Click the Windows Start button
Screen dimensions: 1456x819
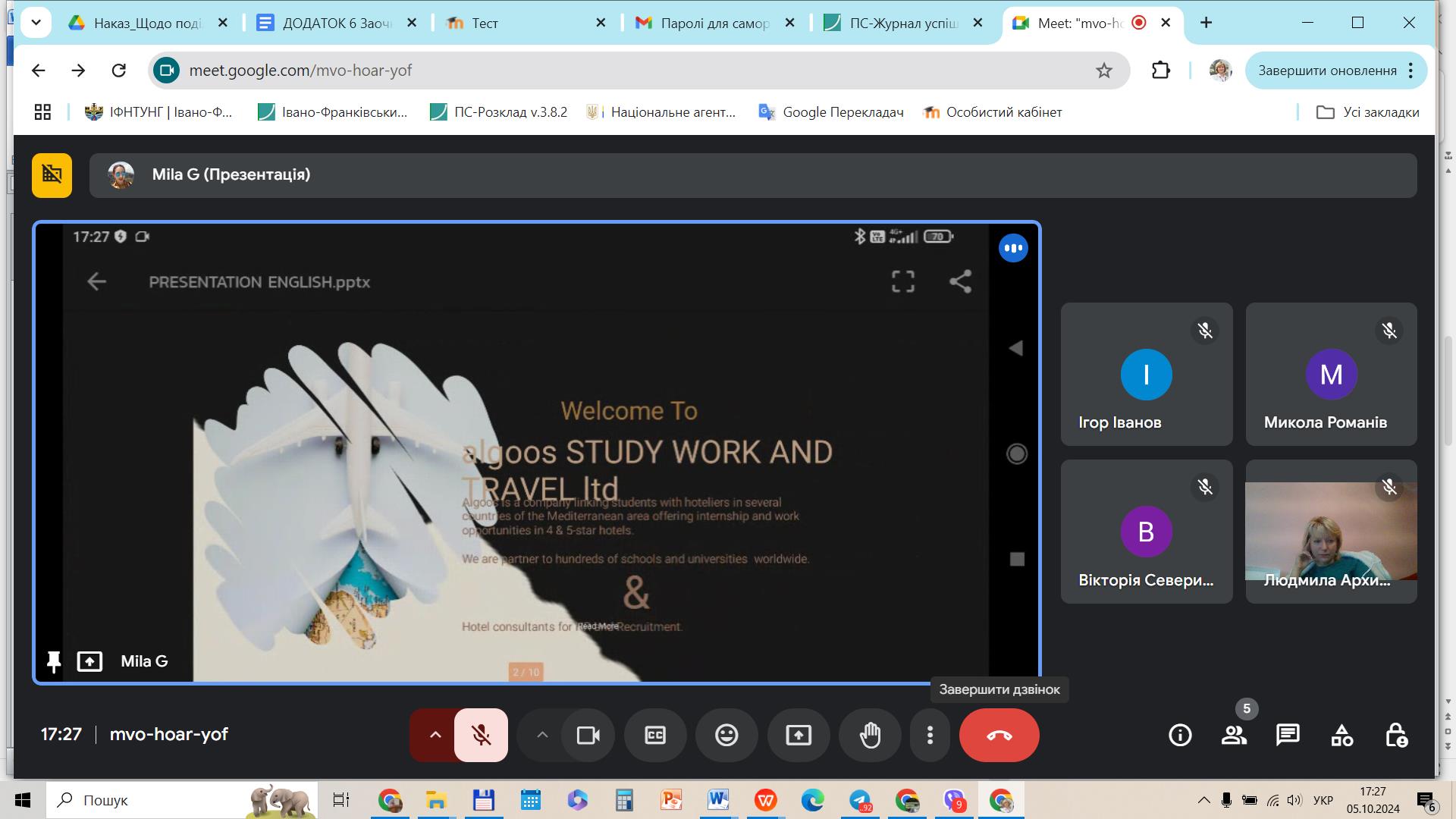23,800
